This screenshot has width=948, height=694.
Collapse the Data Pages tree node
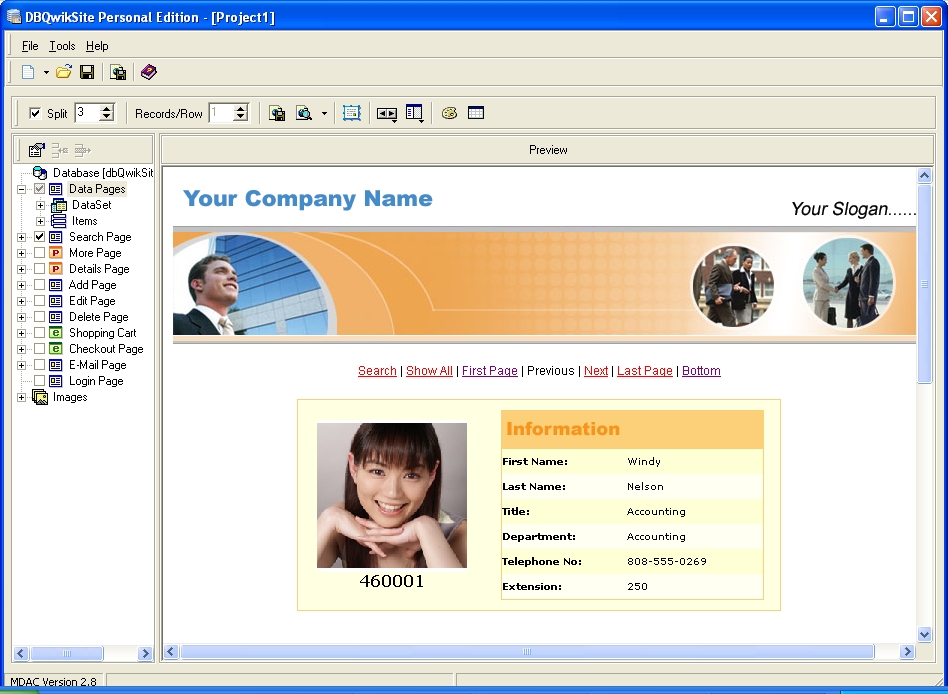click(22, 189)
